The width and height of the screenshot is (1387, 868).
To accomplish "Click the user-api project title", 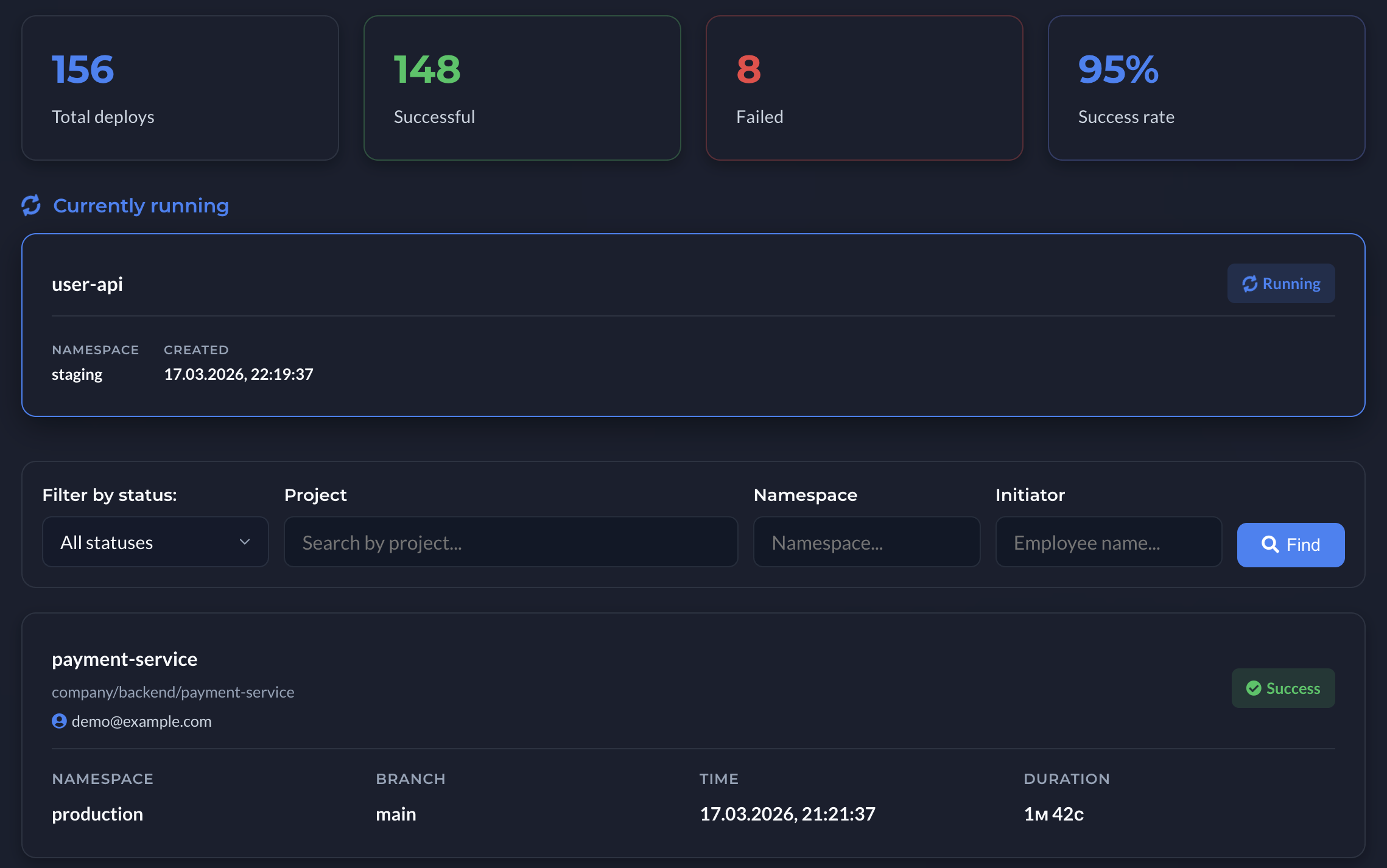I will tap(88, 284).
